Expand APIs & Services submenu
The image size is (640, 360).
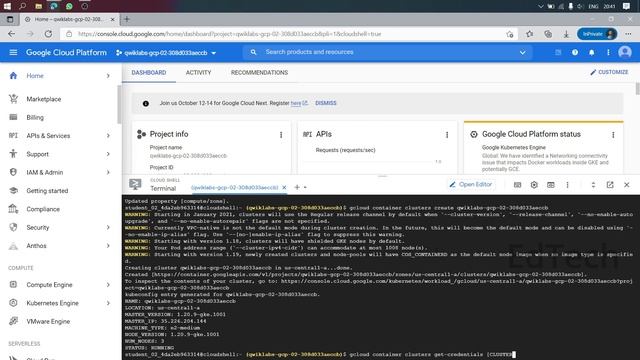108,136
